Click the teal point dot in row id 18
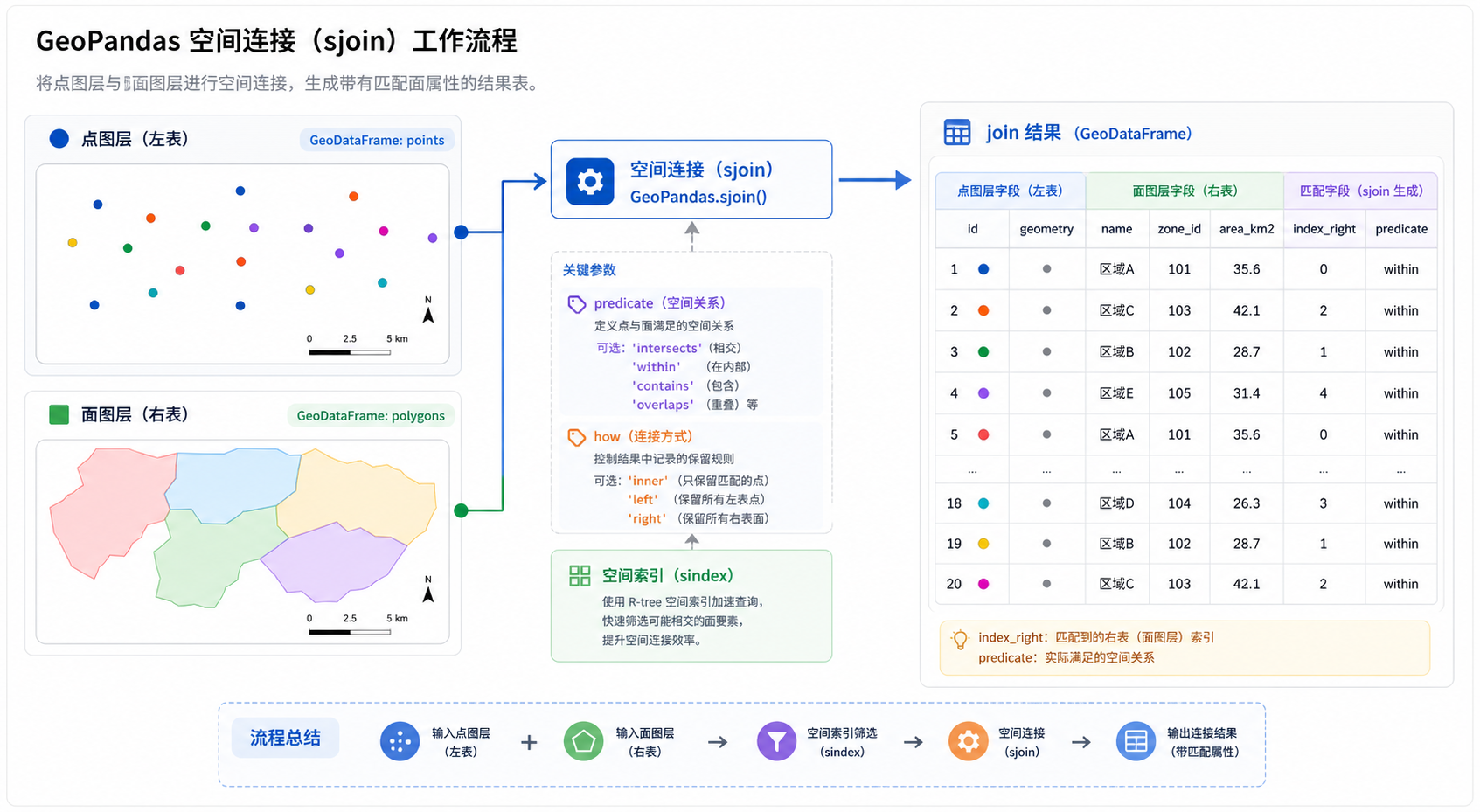The height and width of the screenshot is (812, 1480). point(983,503)
